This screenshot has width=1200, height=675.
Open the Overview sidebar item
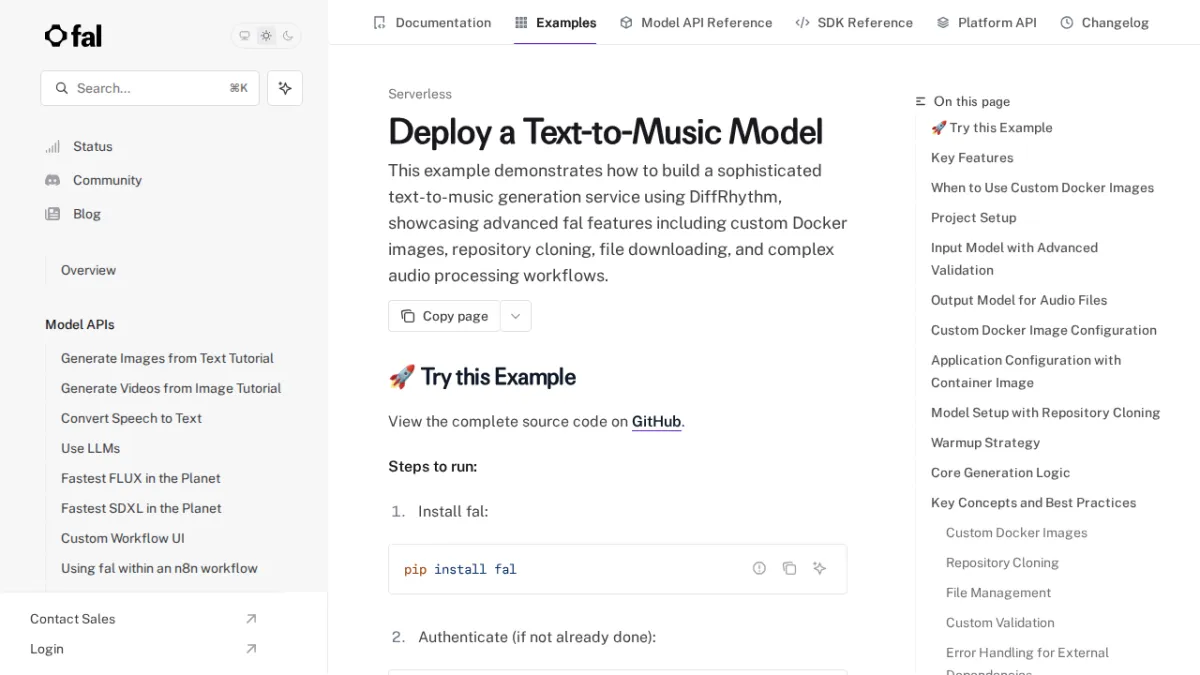88,270
